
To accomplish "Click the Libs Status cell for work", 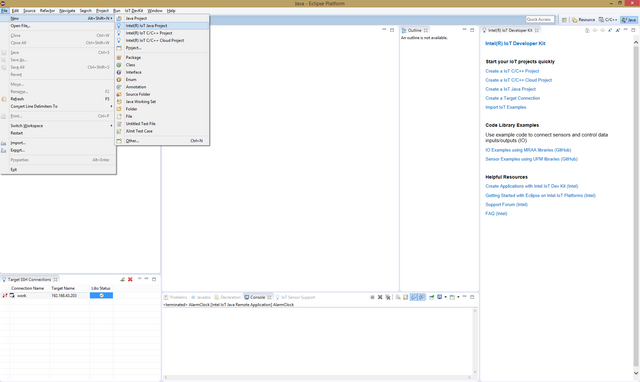I will tap(101, 295).
